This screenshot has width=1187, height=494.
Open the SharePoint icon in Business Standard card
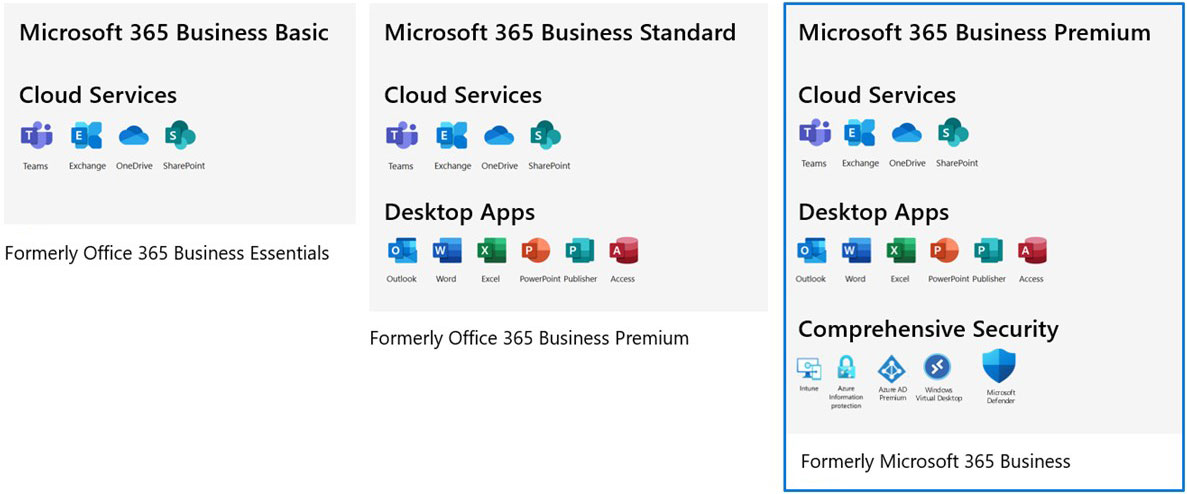(x=546, y=136)
